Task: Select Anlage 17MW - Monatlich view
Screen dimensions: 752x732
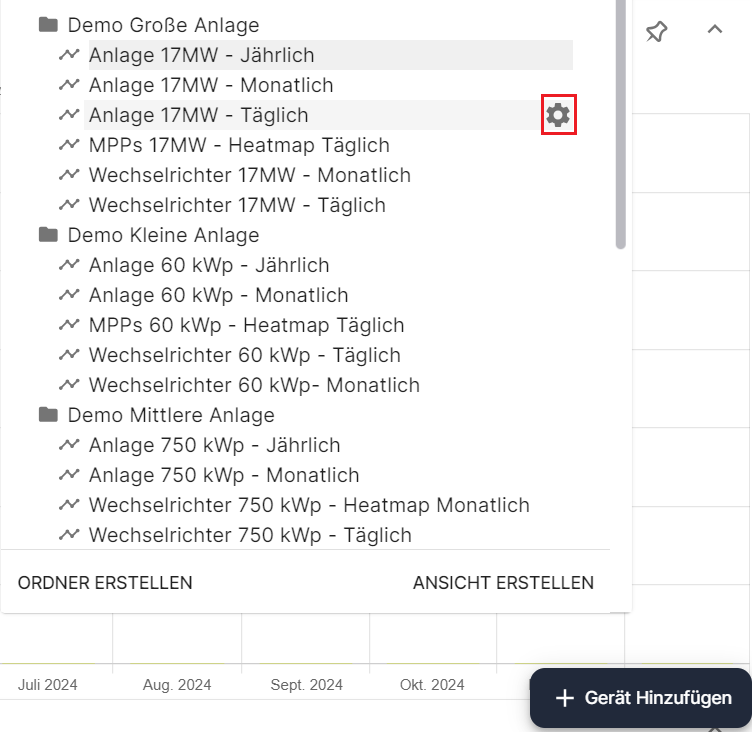Action: (211, 85)
